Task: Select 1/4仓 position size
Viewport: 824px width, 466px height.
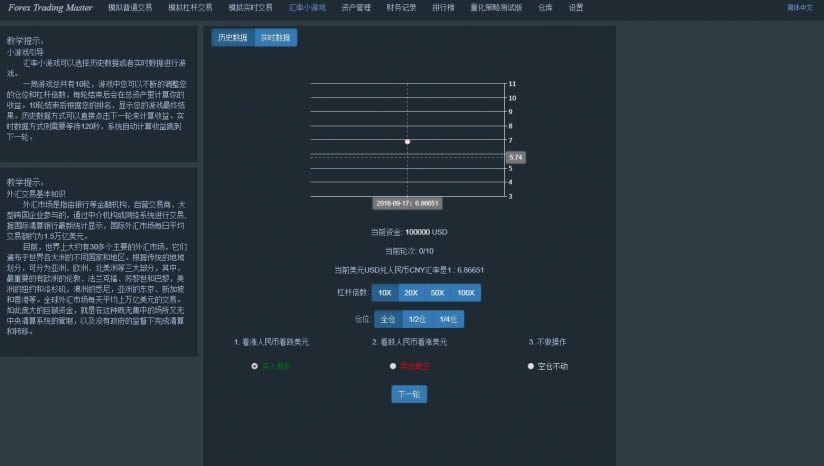Action: pyautogui.click(x=449, y=319)
